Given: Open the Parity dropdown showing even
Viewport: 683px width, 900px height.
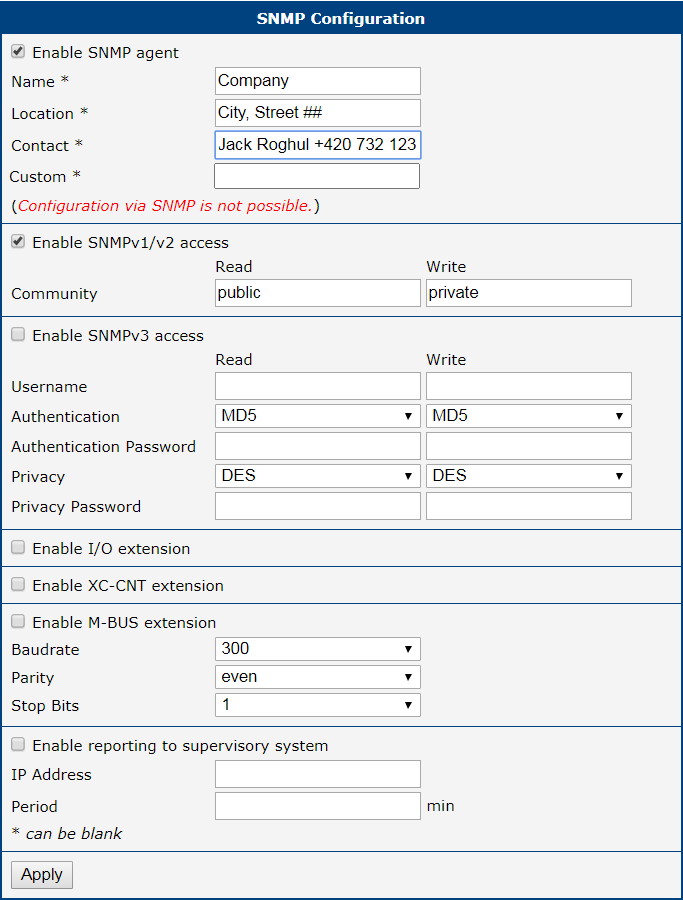Looking at the screenshot, I should [318, 677].
